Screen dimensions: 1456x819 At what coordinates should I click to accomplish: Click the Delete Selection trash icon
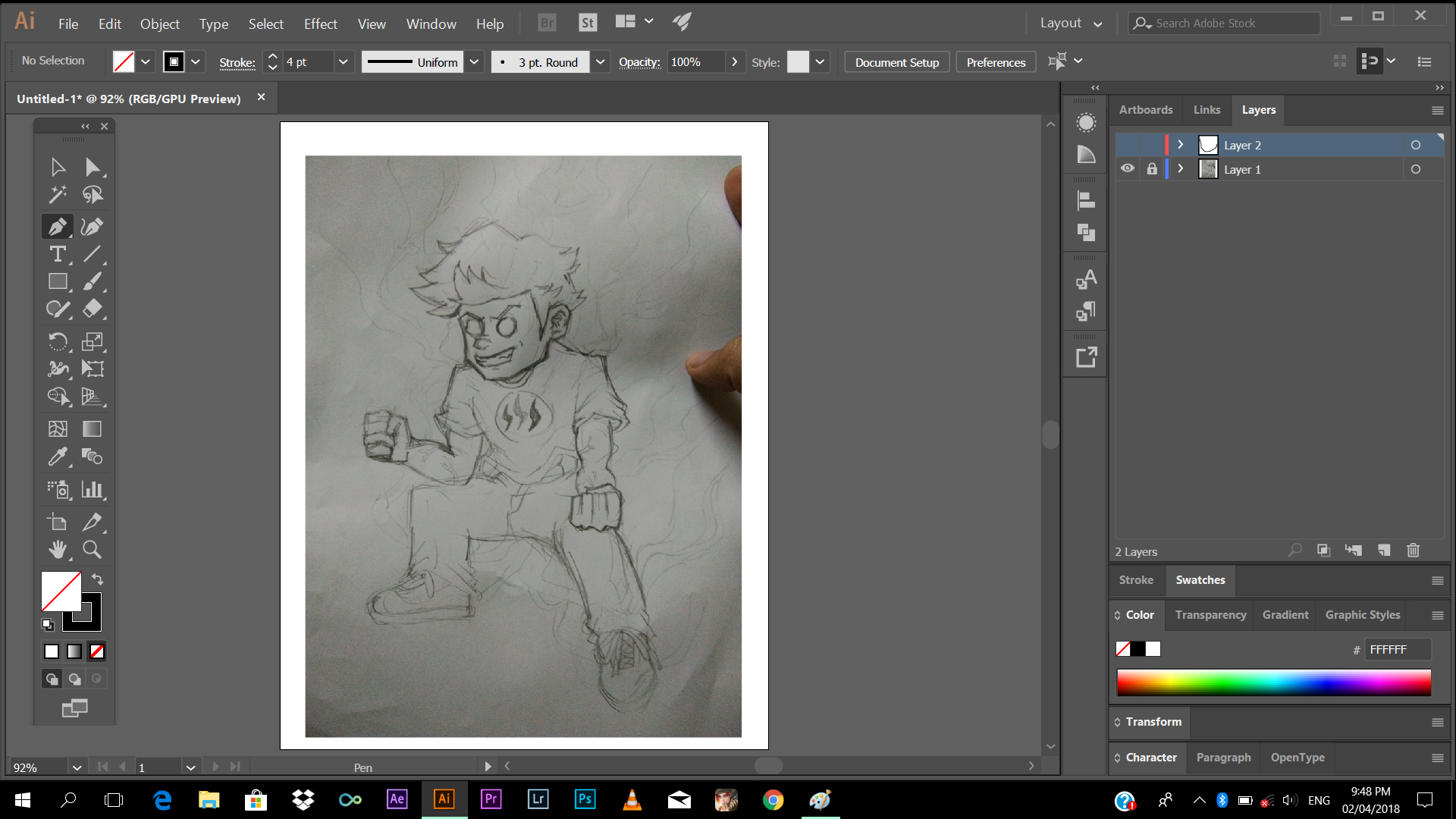tap(1413, 551)
